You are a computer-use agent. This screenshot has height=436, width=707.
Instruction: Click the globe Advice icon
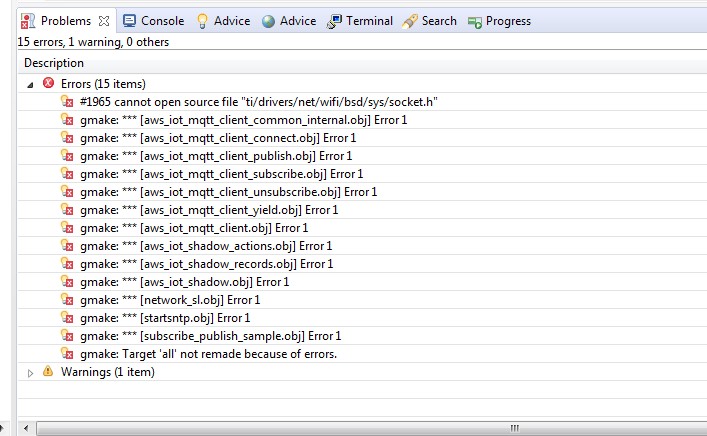tap(268, 21)
